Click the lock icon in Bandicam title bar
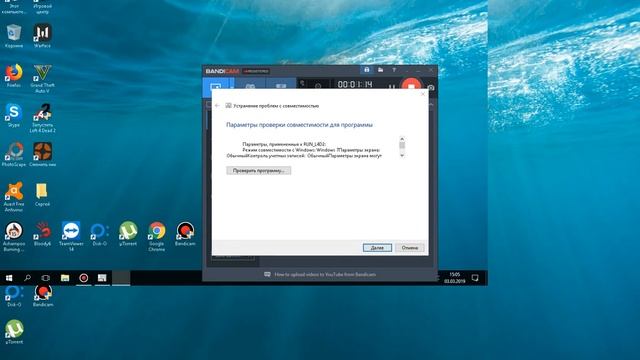Image resolution: width=640 pixels, height=360 pixels. coord(367,70)
